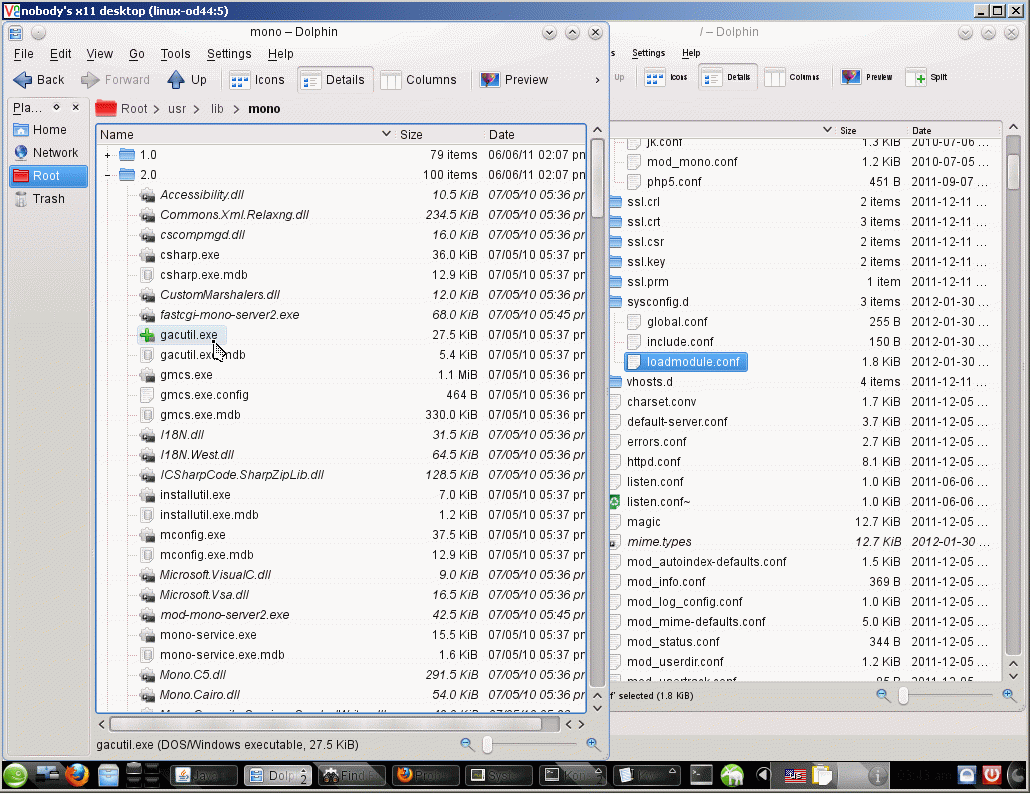Click the Forward navigation button
Screen dimensions: 1030x794
click(x=116, y=79)
